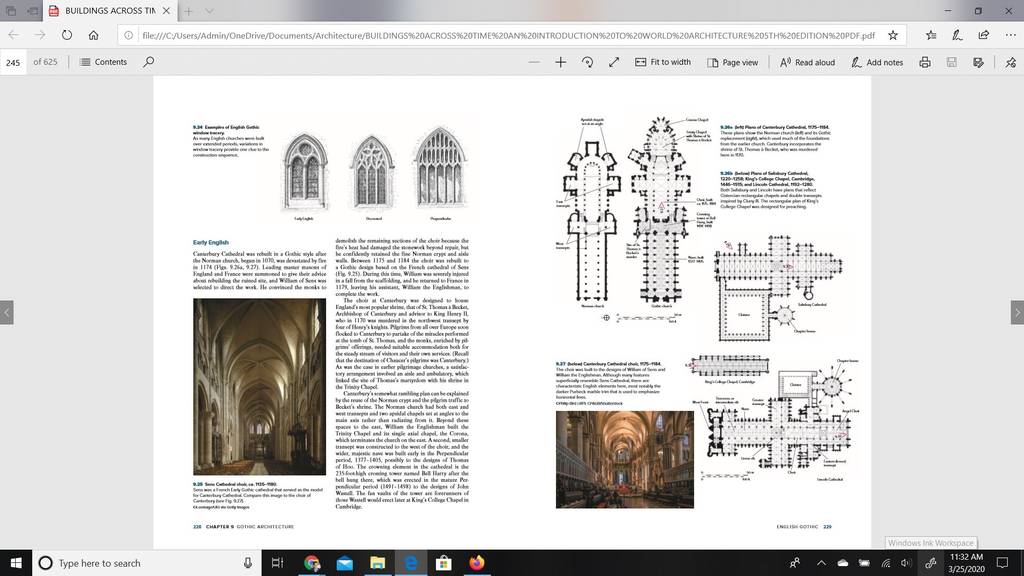Click the Canterbury Cathedral choir photo
This screenshot has height=576, width=1024.
pyautogui.click(x=624, y=459)
